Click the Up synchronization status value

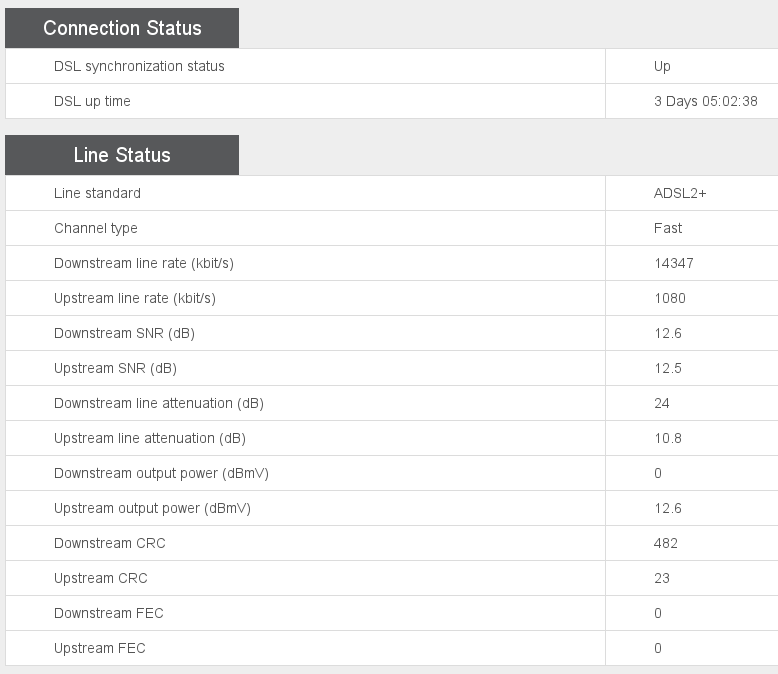pos(662,66)
